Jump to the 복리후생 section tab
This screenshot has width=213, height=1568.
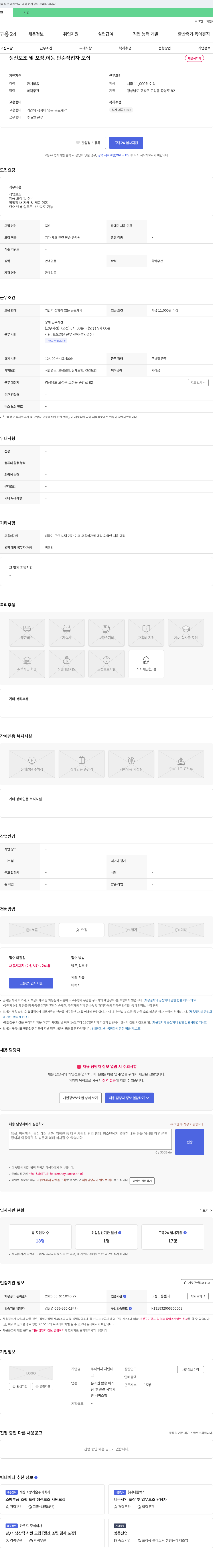pyautogui.click(x=125, y=48)
